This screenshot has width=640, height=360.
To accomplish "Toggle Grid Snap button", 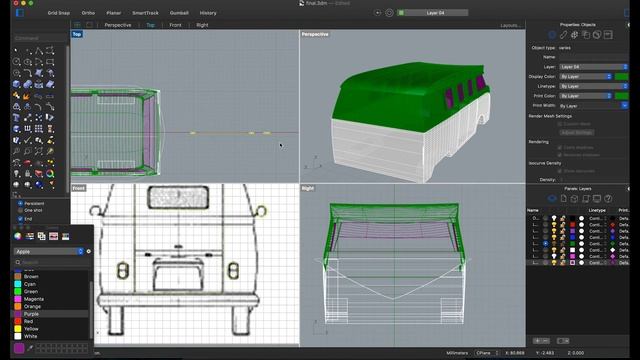I will [58, 13].
